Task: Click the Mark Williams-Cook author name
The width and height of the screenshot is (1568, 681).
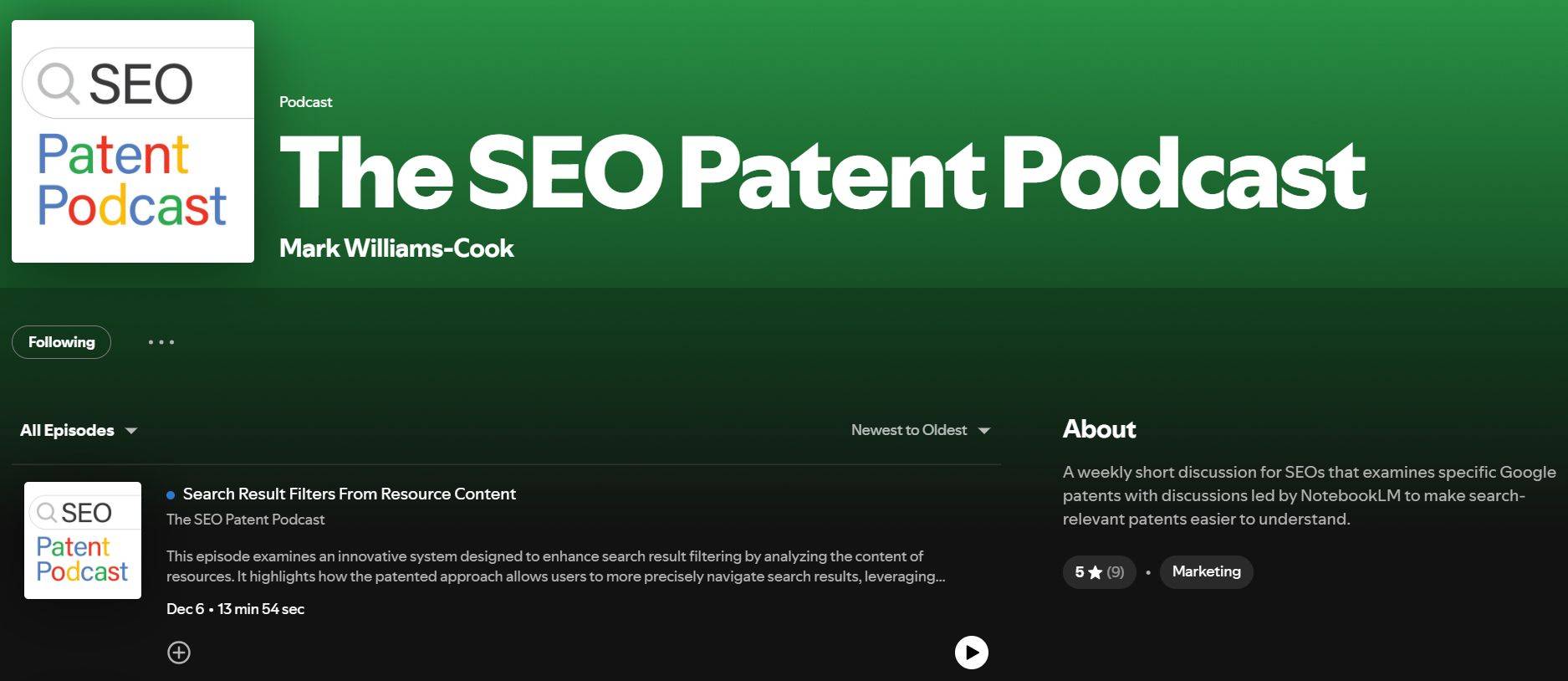Action: coord(396,248)
